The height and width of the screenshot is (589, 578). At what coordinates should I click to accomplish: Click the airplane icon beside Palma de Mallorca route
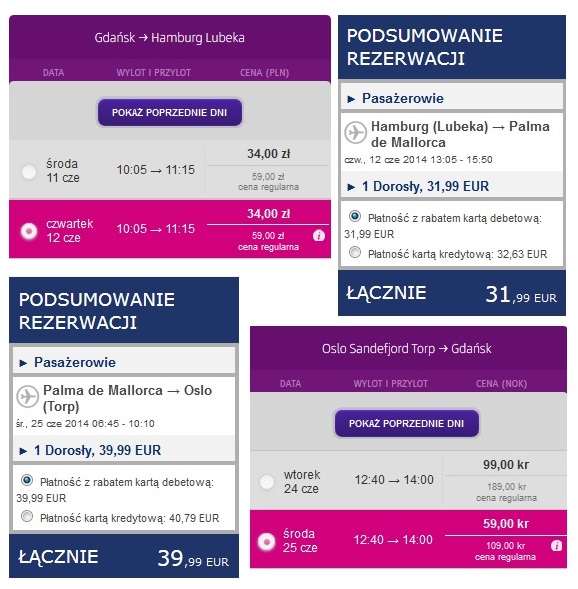(27, 396)
